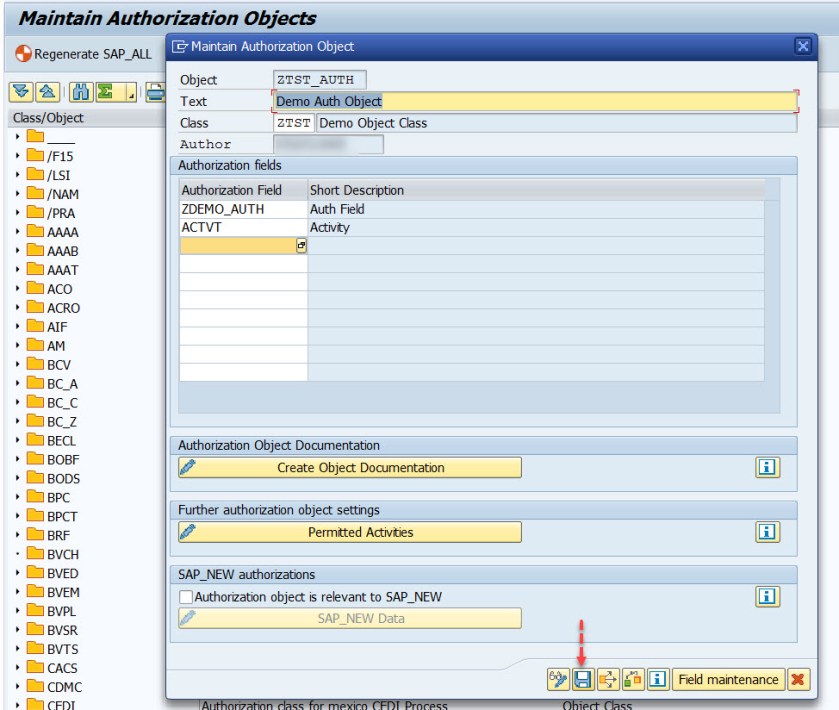Select the ACTVT authorization field row
Viewport: 839px width, 710px height.
243,228
